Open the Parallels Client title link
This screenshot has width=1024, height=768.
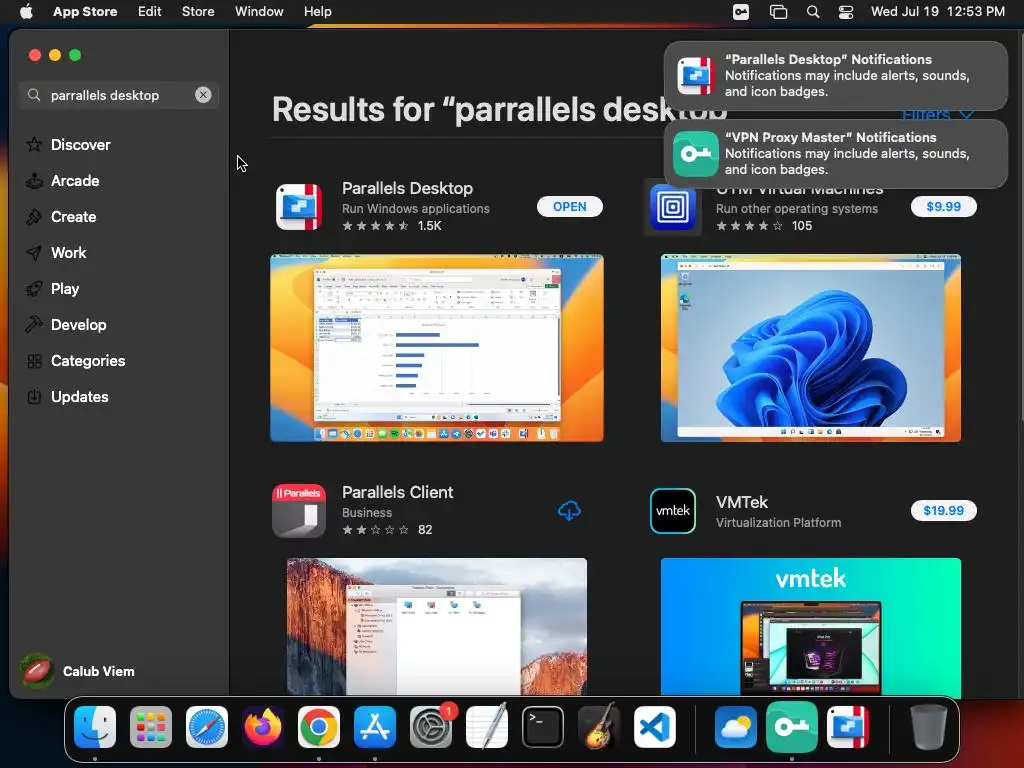pyautogui.click(x=397, y=492)
